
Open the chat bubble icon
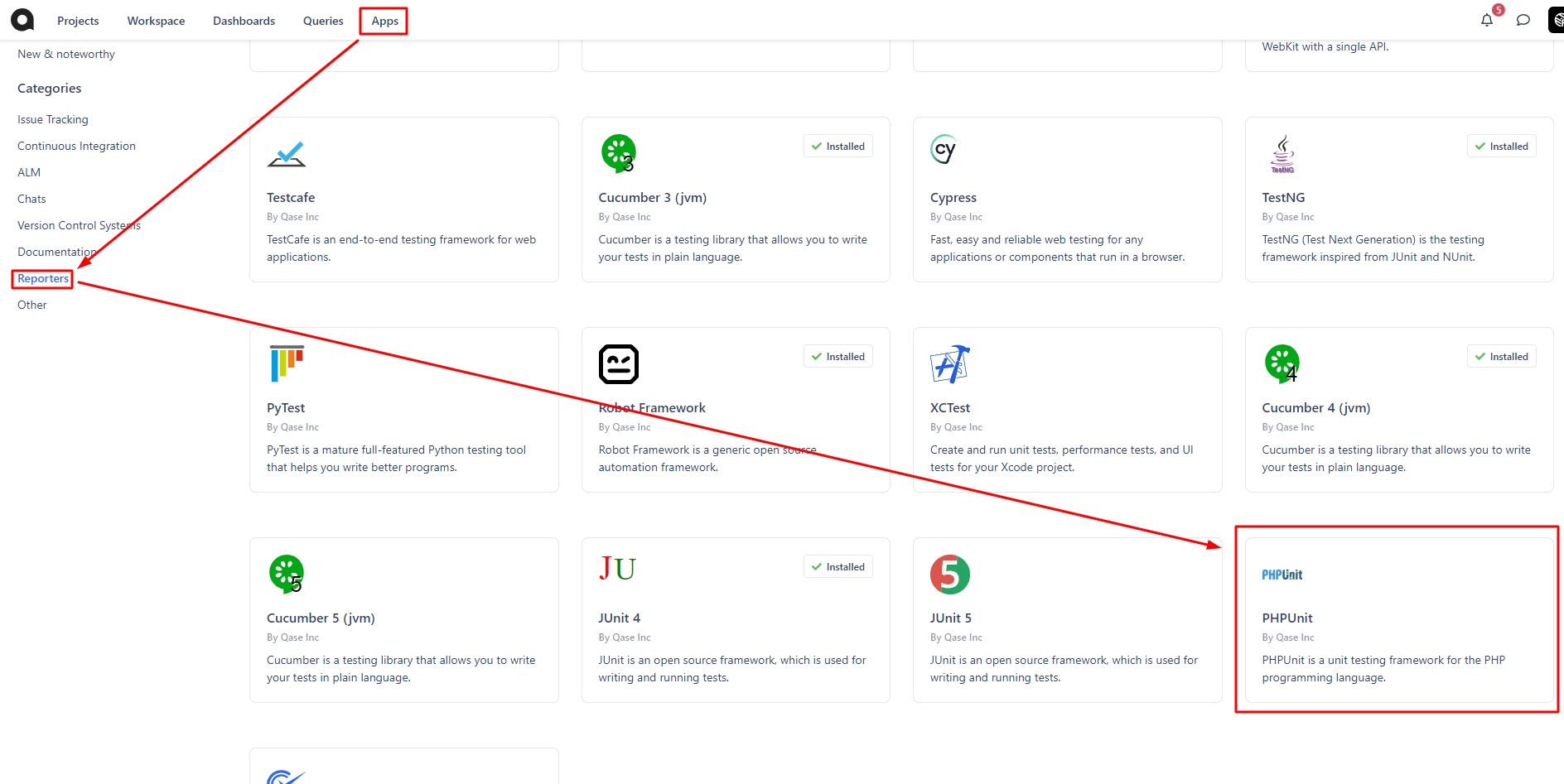1523,20
